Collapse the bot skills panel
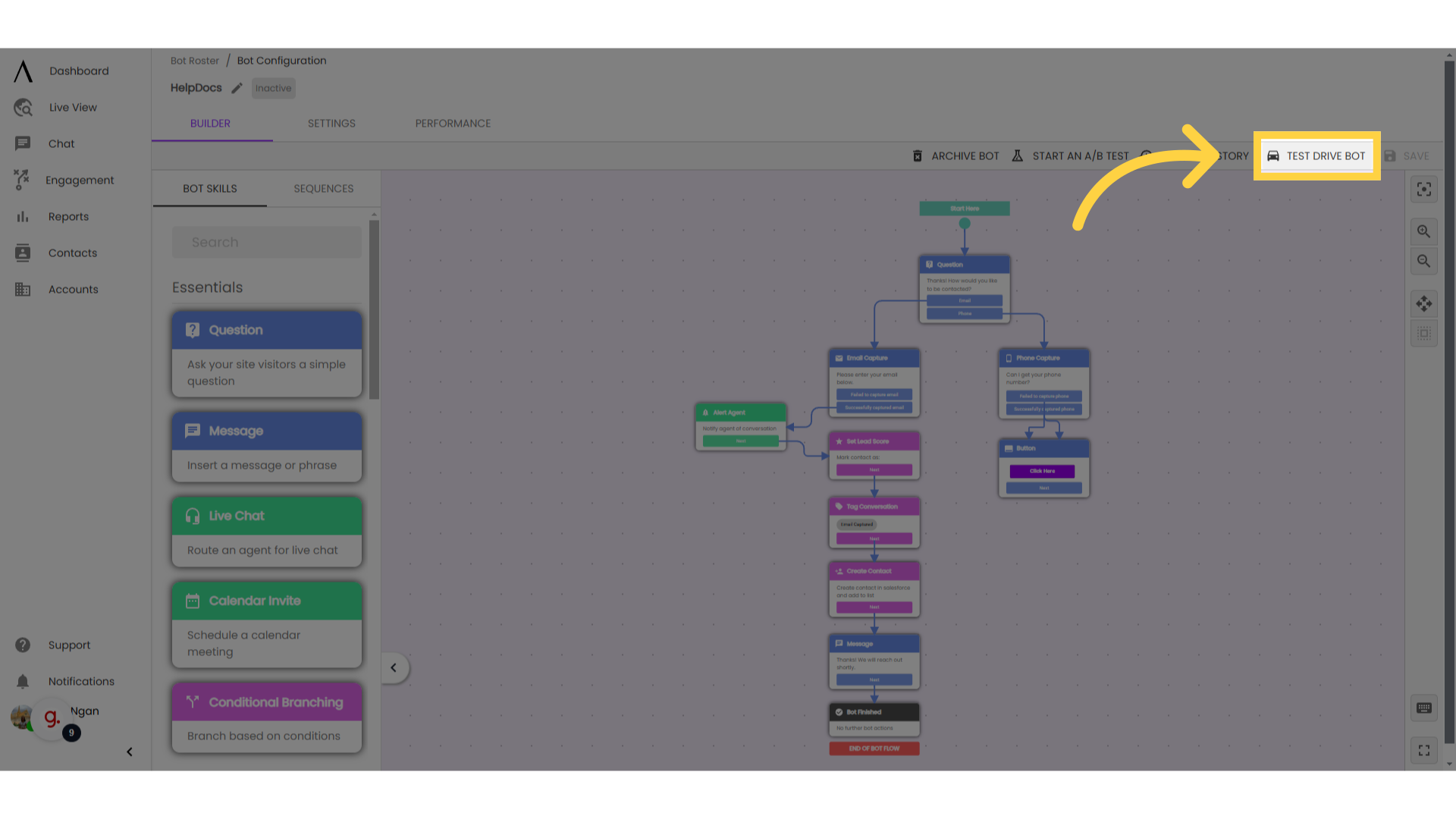Screen dimensions: 1456x819 click(394, 668)
